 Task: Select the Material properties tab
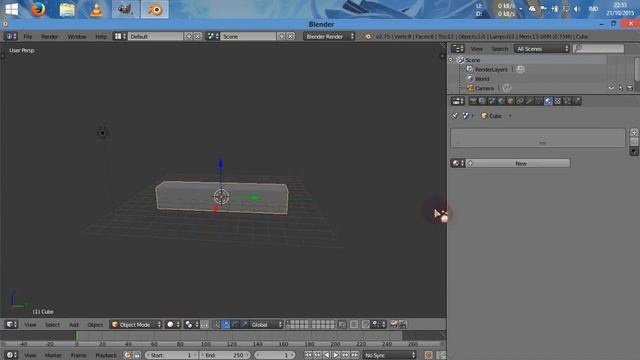pyautogui.click(x=548, y=101)
